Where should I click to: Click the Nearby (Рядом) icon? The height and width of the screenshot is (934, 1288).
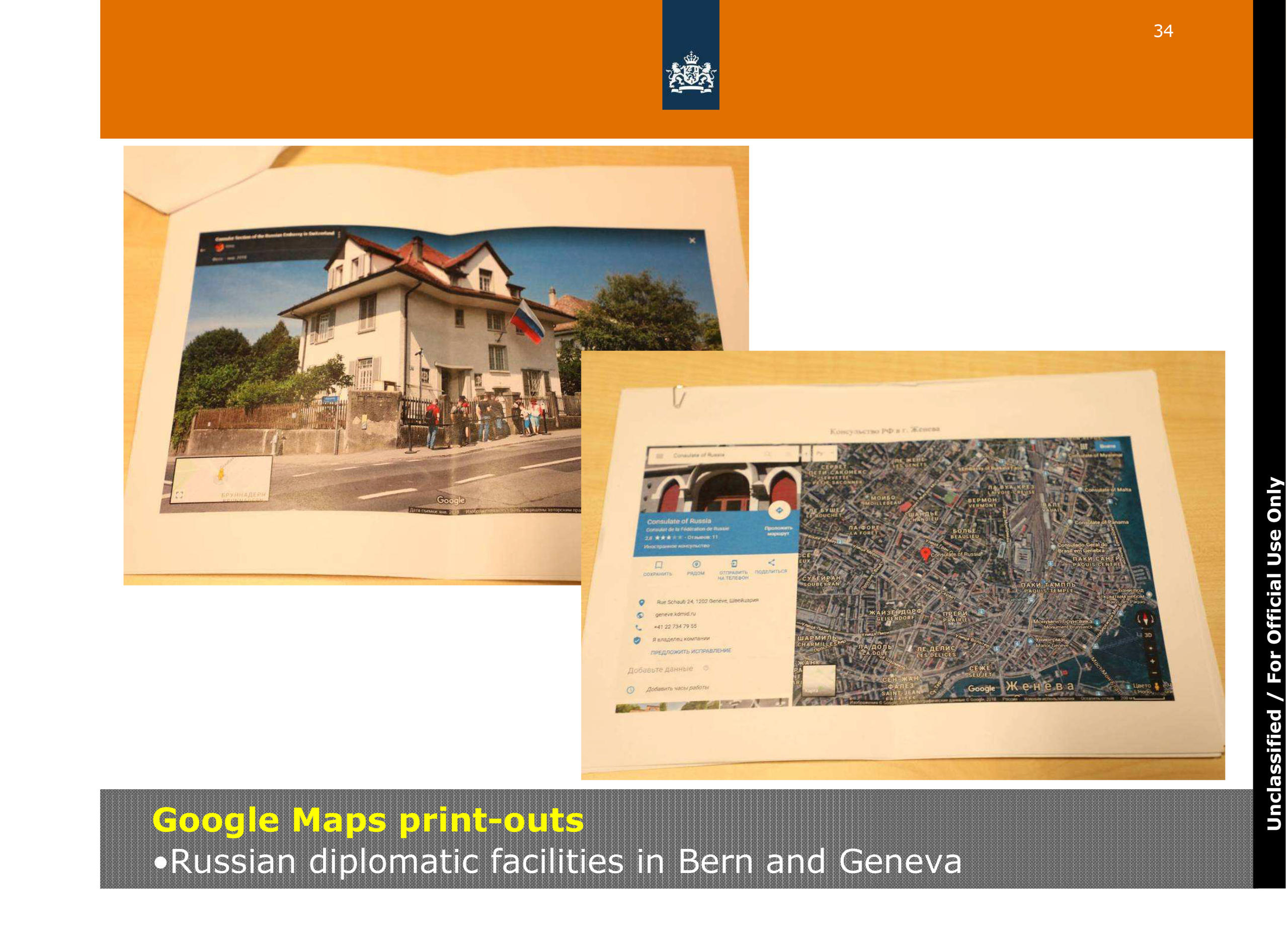696,564
